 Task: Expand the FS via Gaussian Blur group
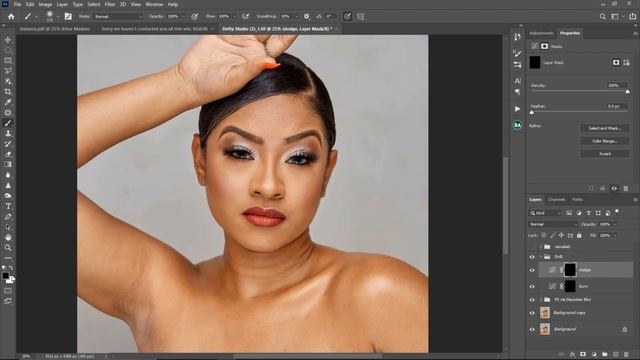[541, 300]
